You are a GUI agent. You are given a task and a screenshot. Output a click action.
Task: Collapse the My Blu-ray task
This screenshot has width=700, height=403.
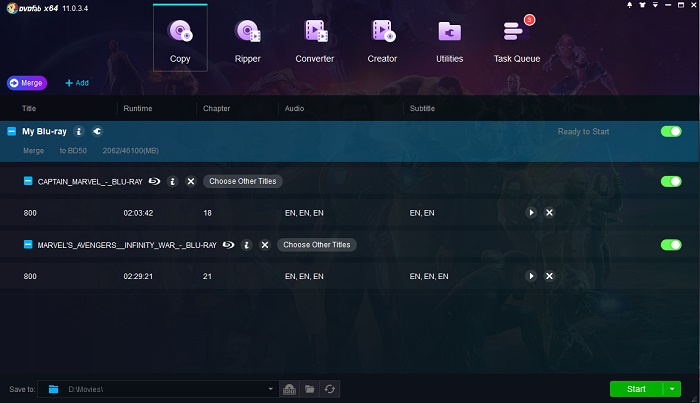click(x=12, y=131)
